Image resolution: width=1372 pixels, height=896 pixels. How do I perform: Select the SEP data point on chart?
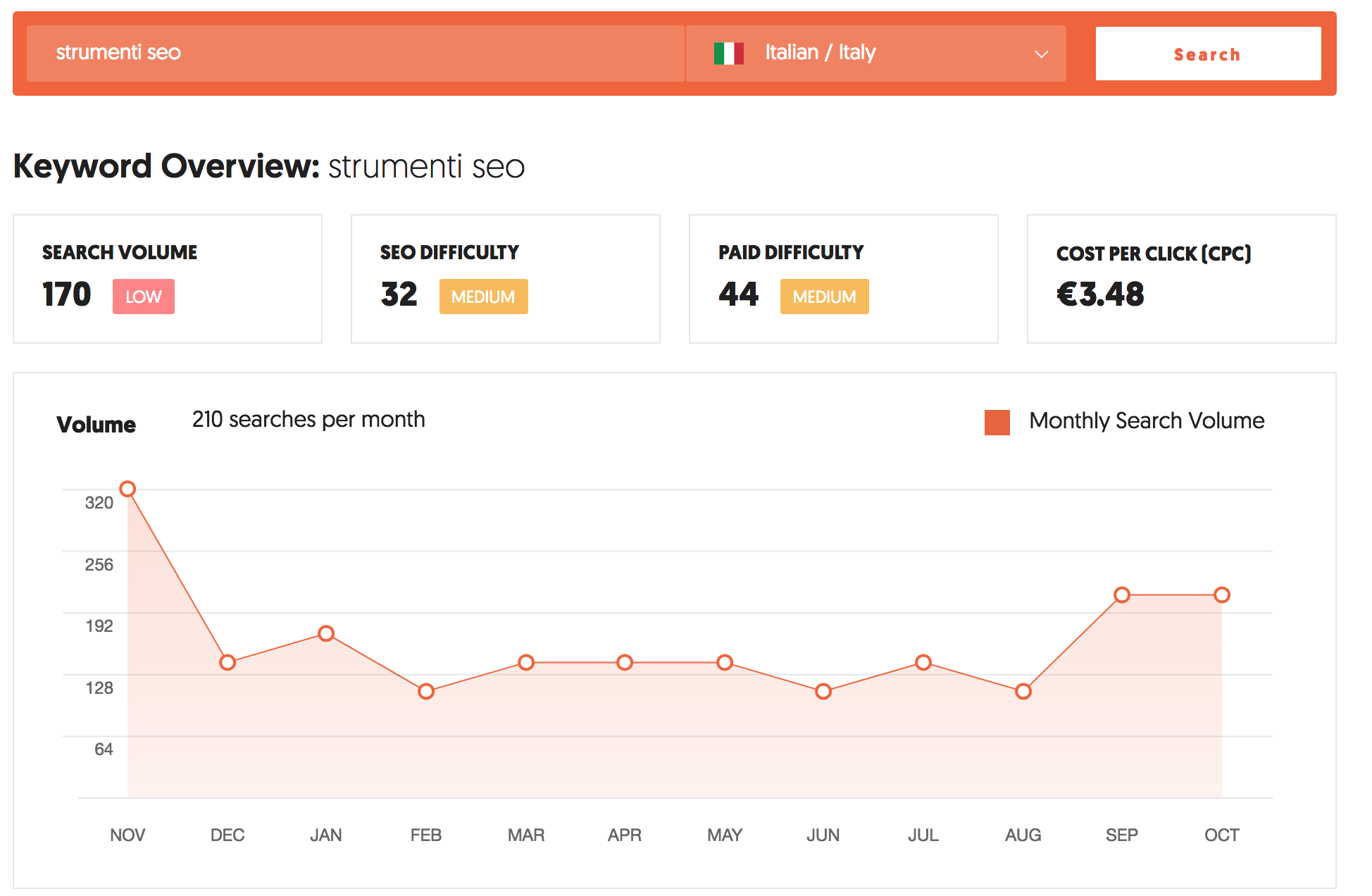(x=1122, y=595)
